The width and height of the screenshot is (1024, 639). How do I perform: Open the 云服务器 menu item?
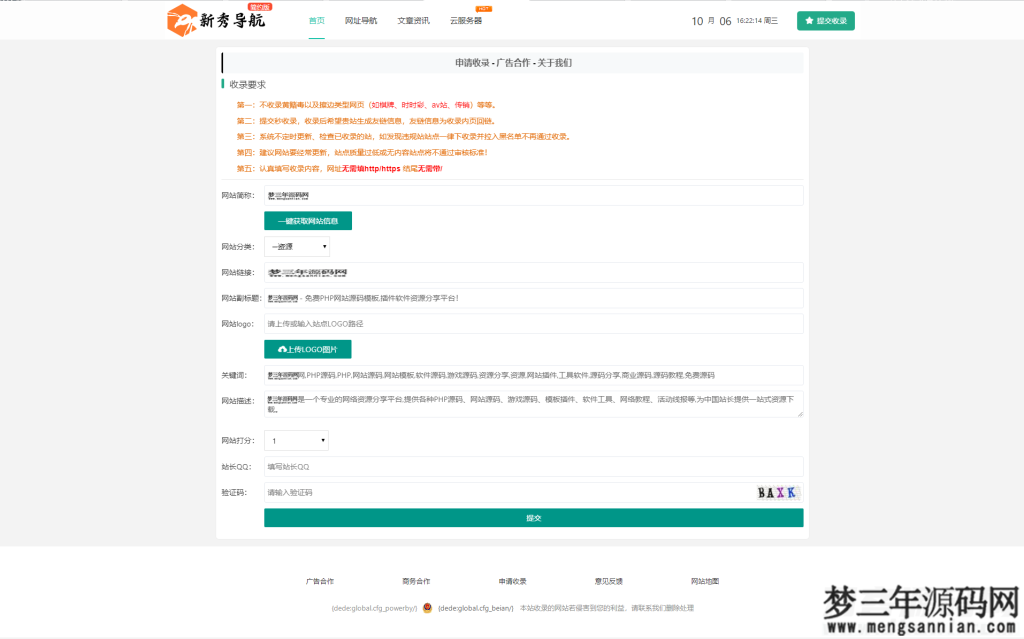[466, 20]
